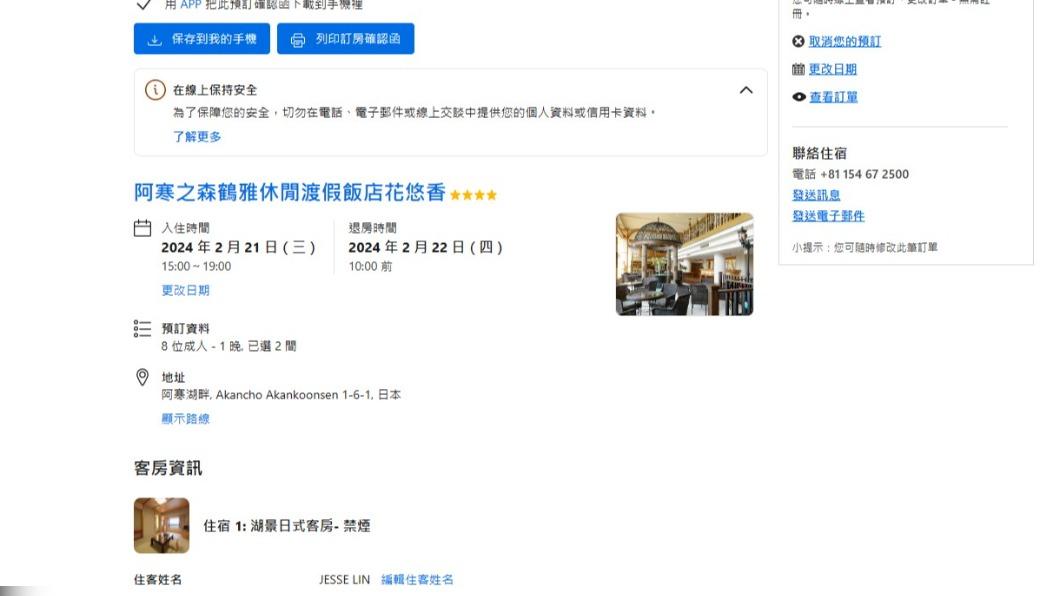Open hotel title 阿寒之森鶴雅休閒渡假飯店花悠香

tap(289, 193)
